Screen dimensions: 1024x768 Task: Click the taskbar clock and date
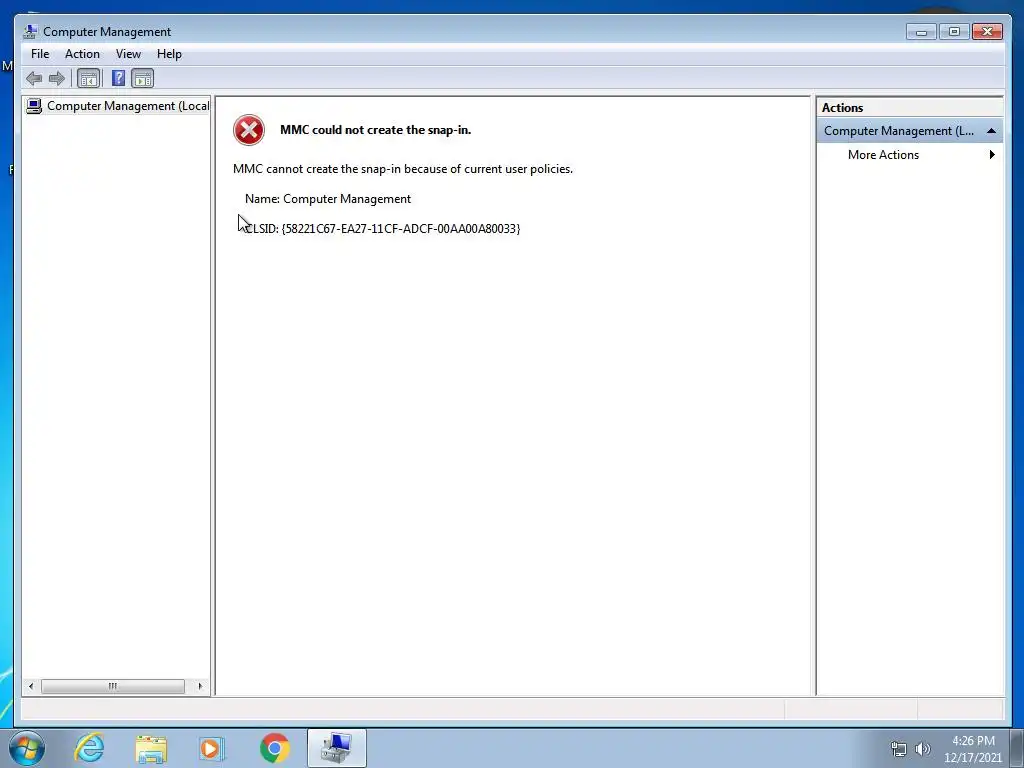[x=973, y=749]
